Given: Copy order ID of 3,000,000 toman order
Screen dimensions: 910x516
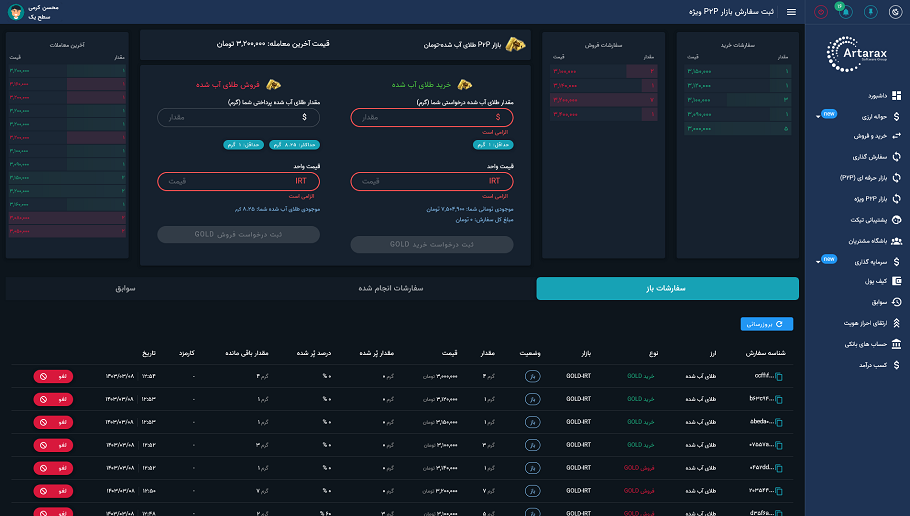Looking at the screenshot, I should click(x=779, y=377).
